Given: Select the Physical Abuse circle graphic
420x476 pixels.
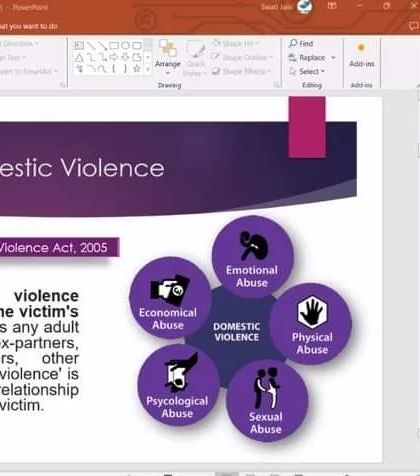Looking at the screenshot, I should (x=311, y=324).
